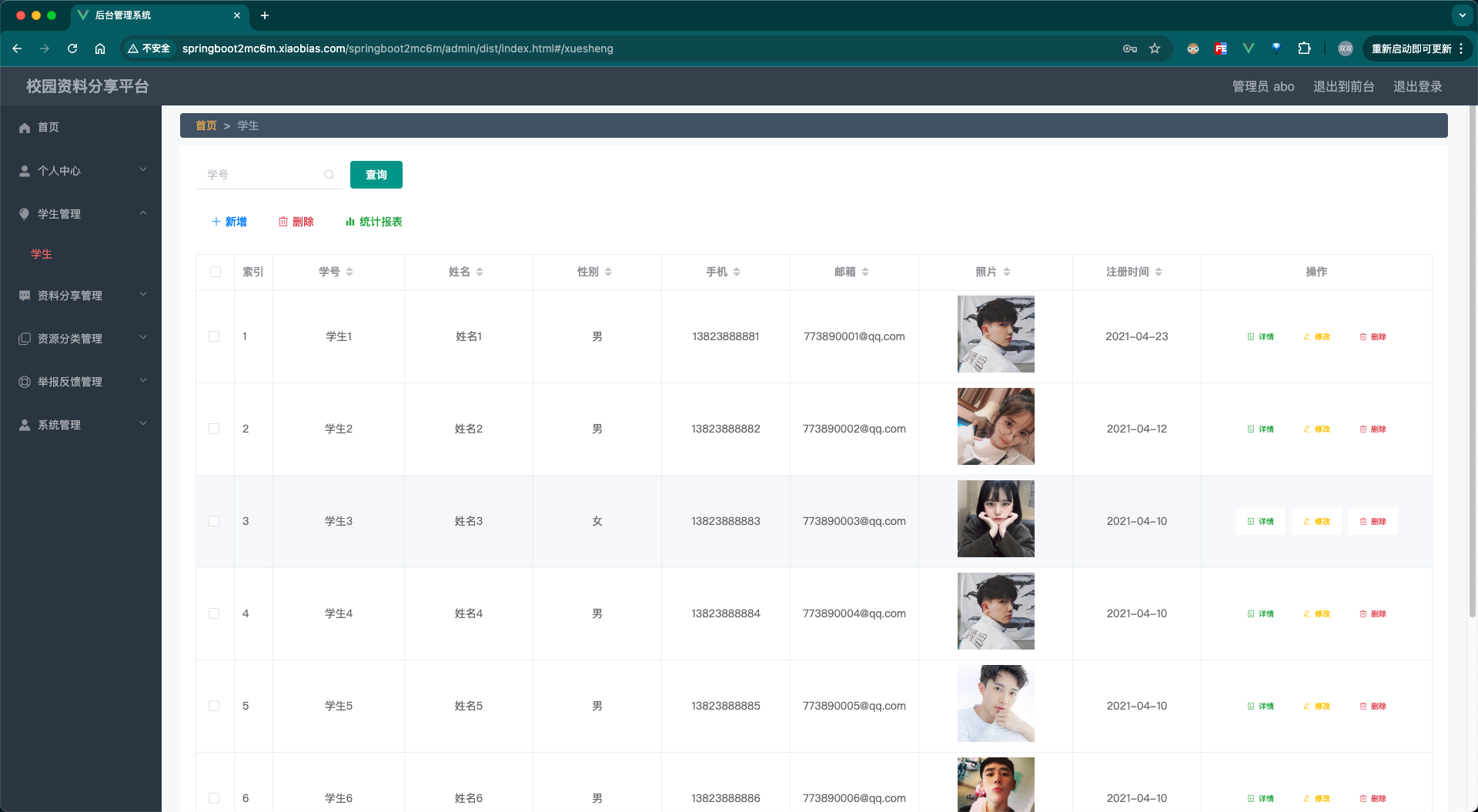The width and height of the screenshot is (1478, 812).
Task: Click the green V Vue devtools extension icon
Action: [x=1249, y=48]
